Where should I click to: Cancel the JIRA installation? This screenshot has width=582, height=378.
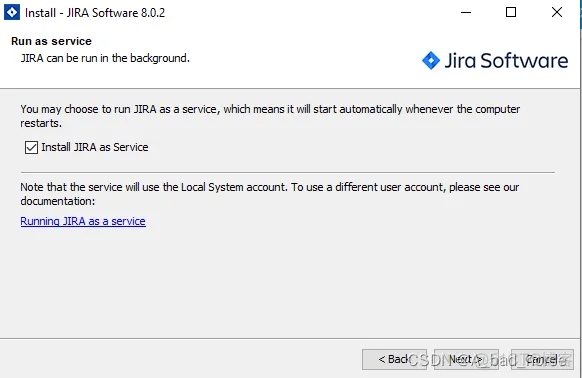click(x=542, y=359)
